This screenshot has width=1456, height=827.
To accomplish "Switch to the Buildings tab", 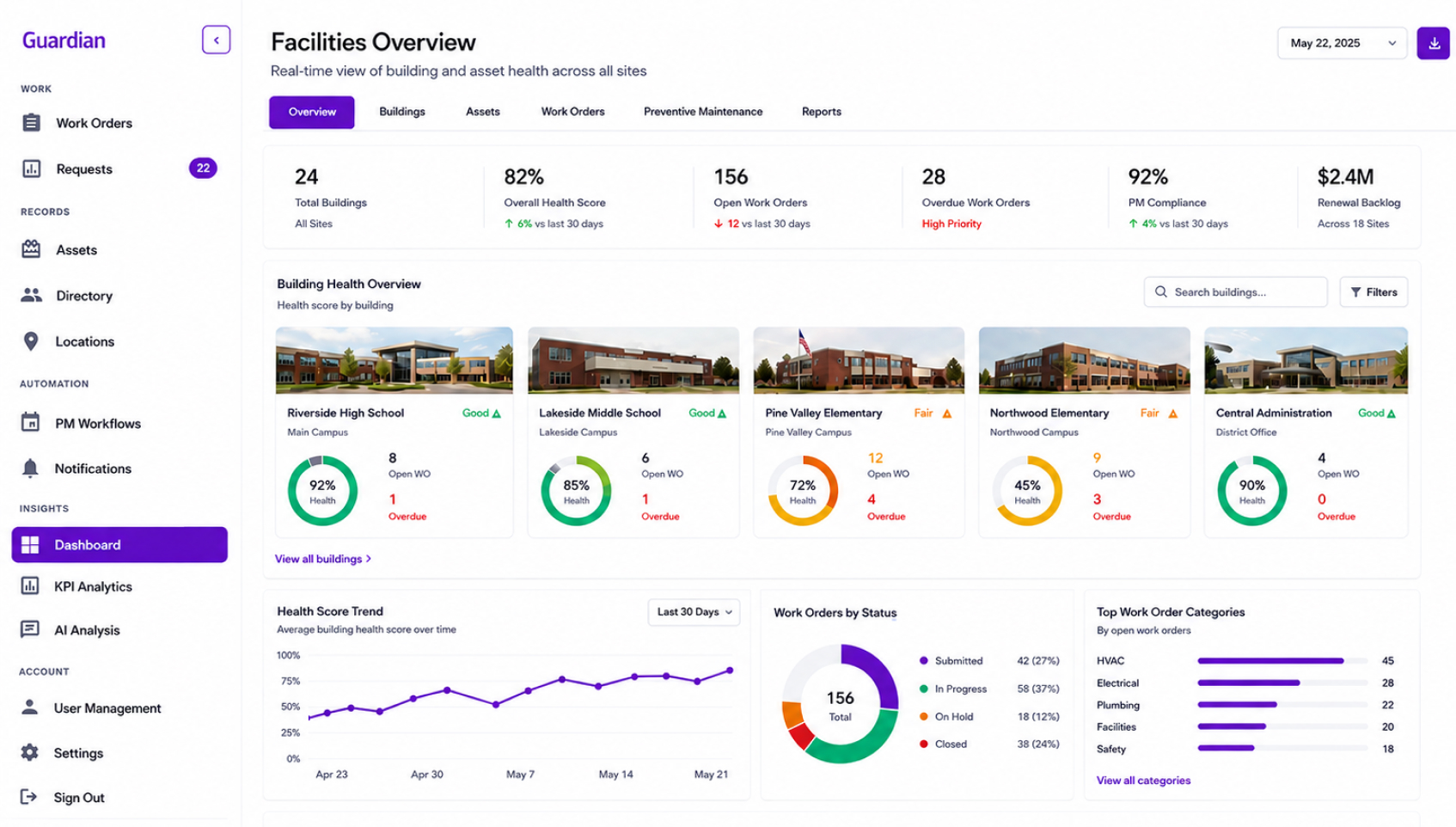I will 402,112.
